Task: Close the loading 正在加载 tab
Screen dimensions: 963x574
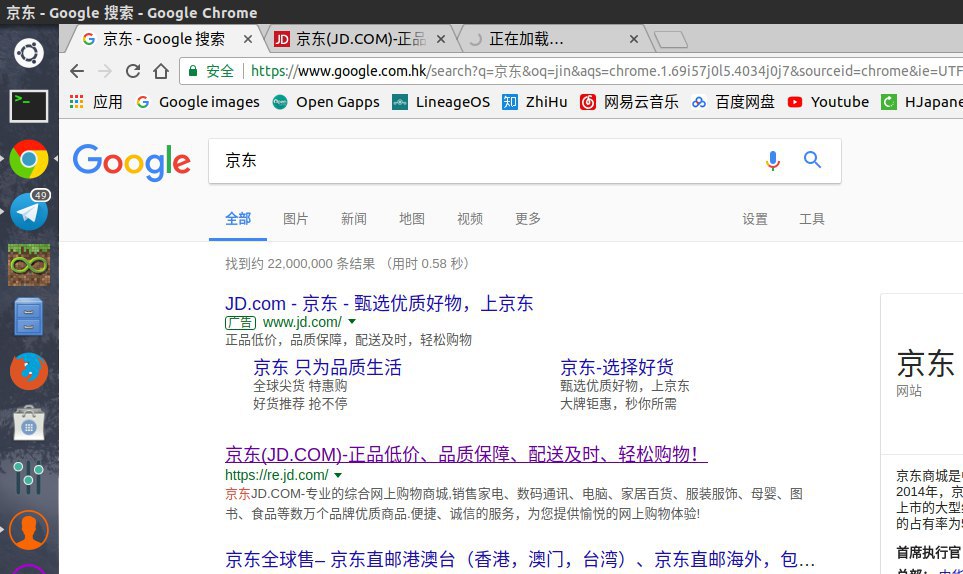Action: [x=633, y=39]
